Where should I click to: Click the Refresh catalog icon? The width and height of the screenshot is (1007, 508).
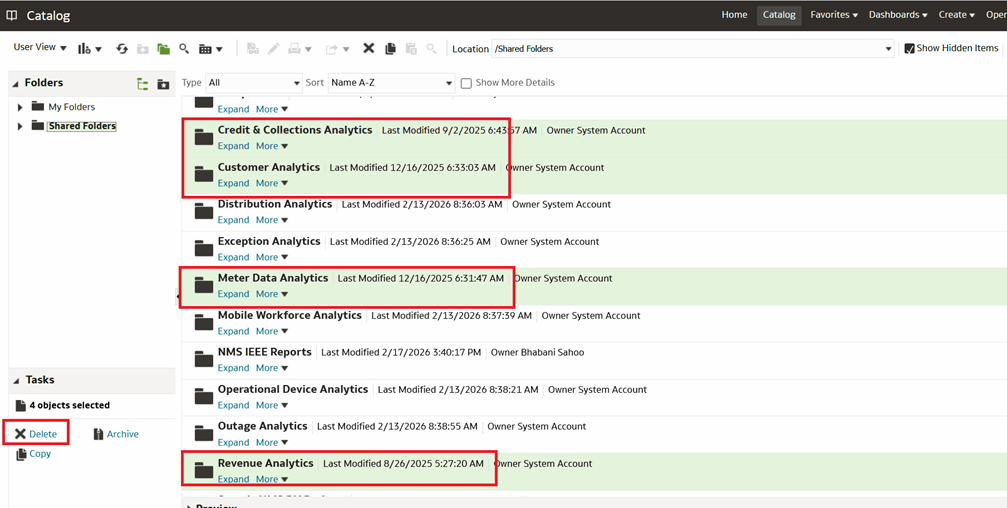click(122, 49)
